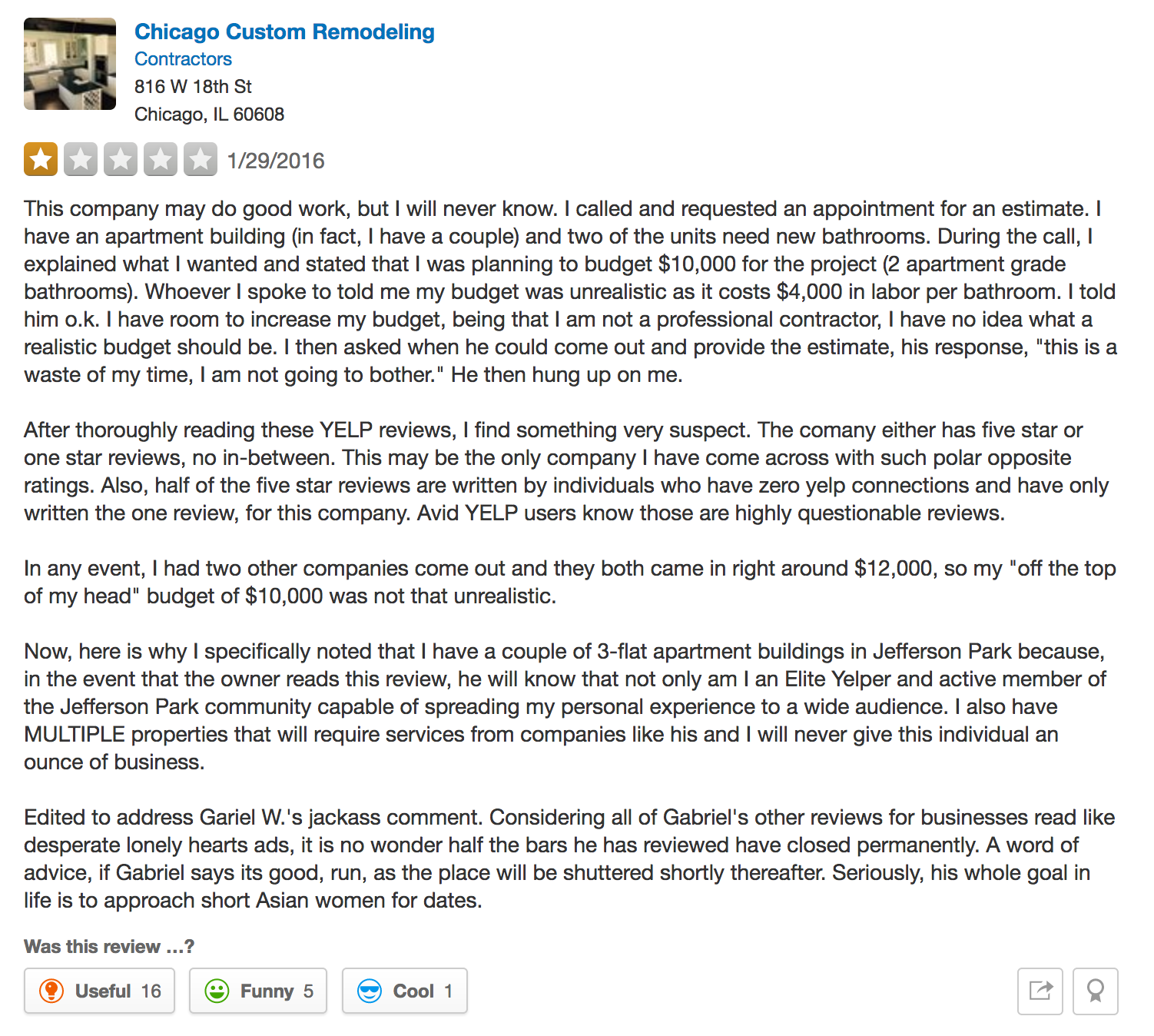Send a compliment via the ribbon icon
Screen dimensions: 1154x1036
[x=1096, y=991]
